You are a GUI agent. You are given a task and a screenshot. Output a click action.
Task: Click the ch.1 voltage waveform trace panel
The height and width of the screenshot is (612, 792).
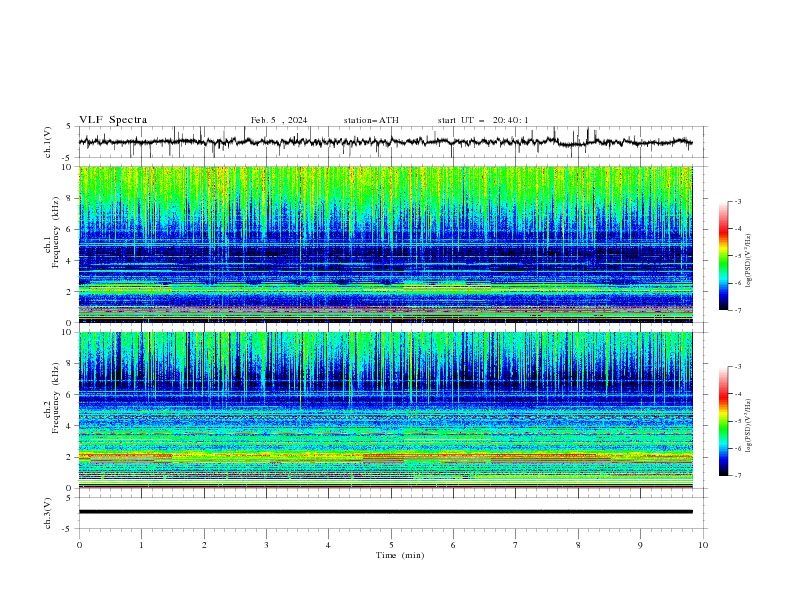click(x=393, y=142)
